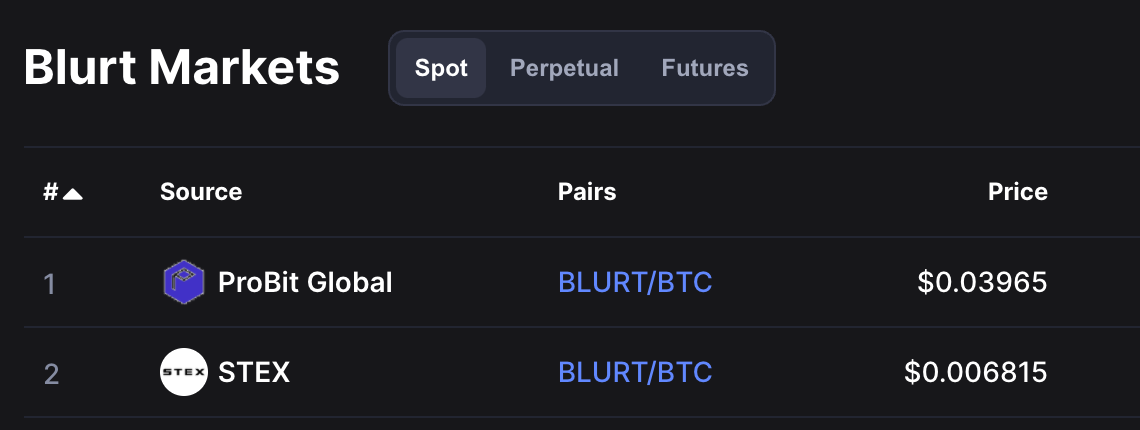Click the ascending sort arrow beside #
The image size is (1140, 430).
point(72,193)
